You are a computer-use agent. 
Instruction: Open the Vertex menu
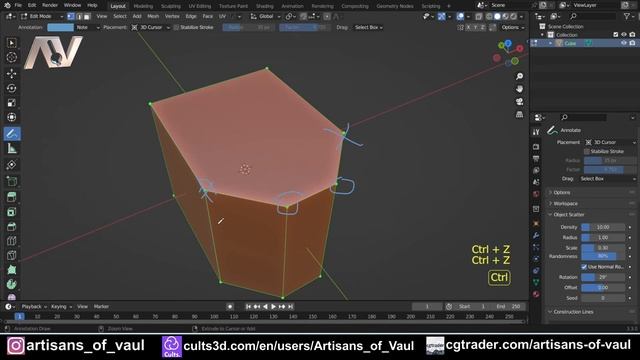(172, 16)
